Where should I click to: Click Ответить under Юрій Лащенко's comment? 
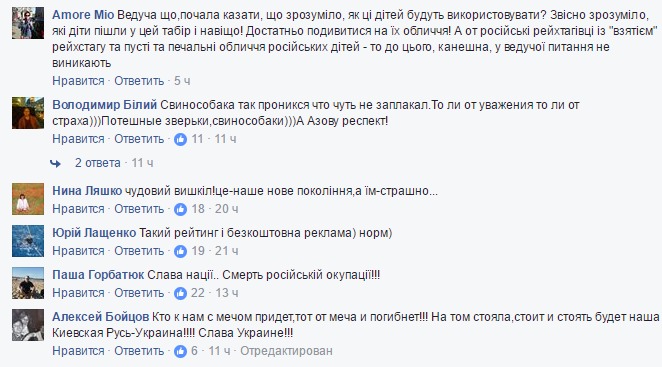[139, 251]
